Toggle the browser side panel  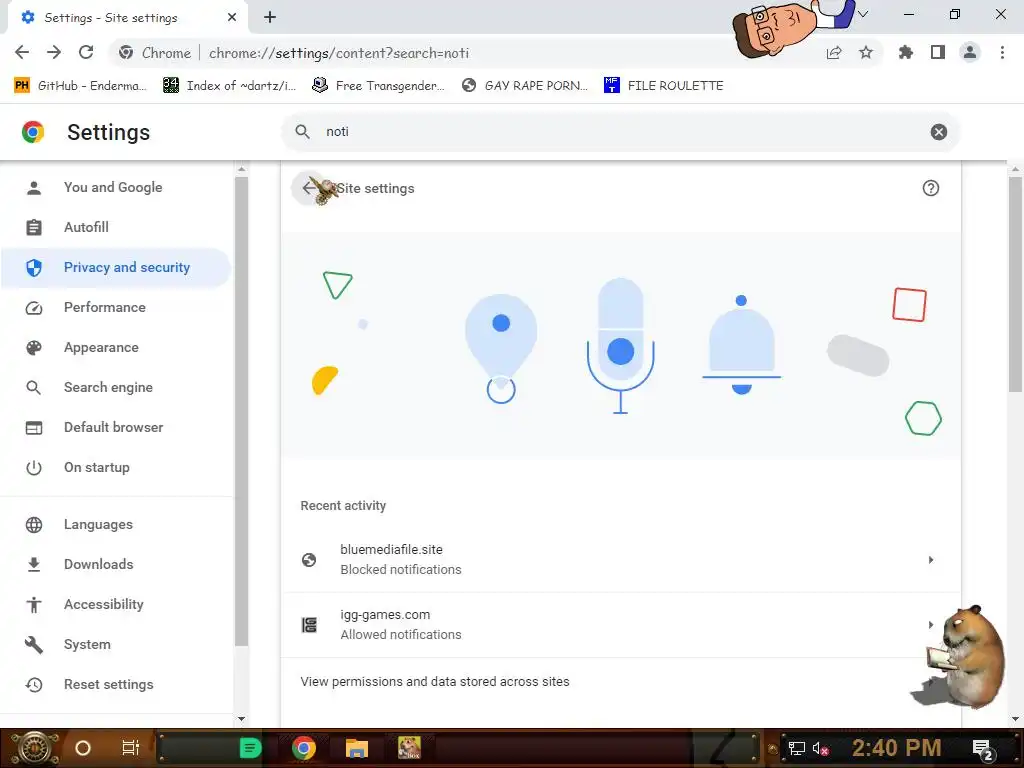[x=938, y=52]
